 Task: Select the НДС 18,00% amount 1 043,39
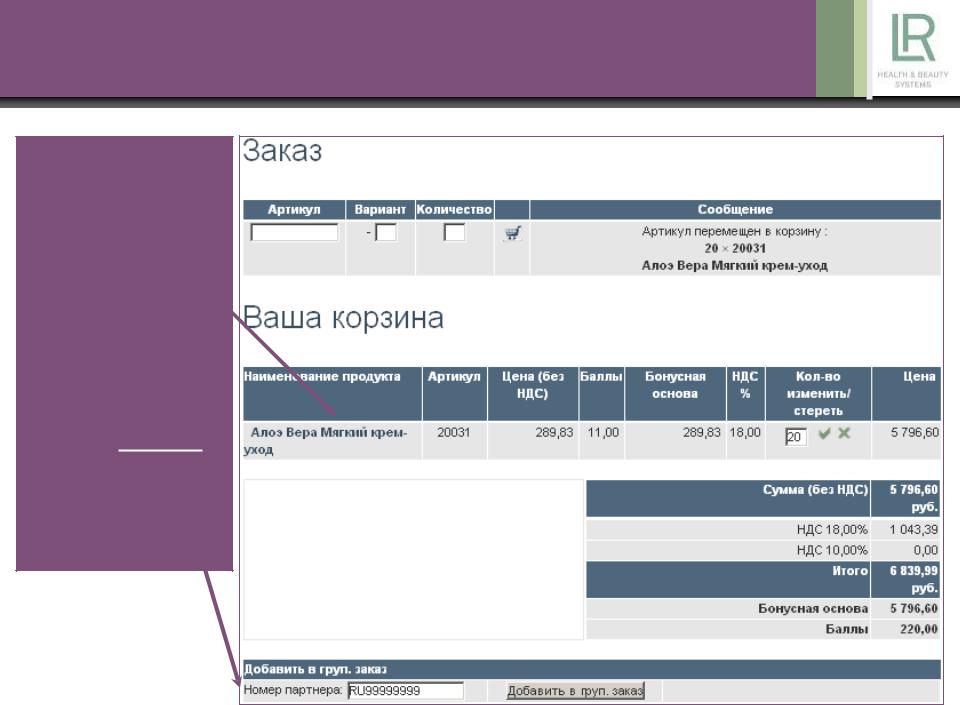(913, 529)
